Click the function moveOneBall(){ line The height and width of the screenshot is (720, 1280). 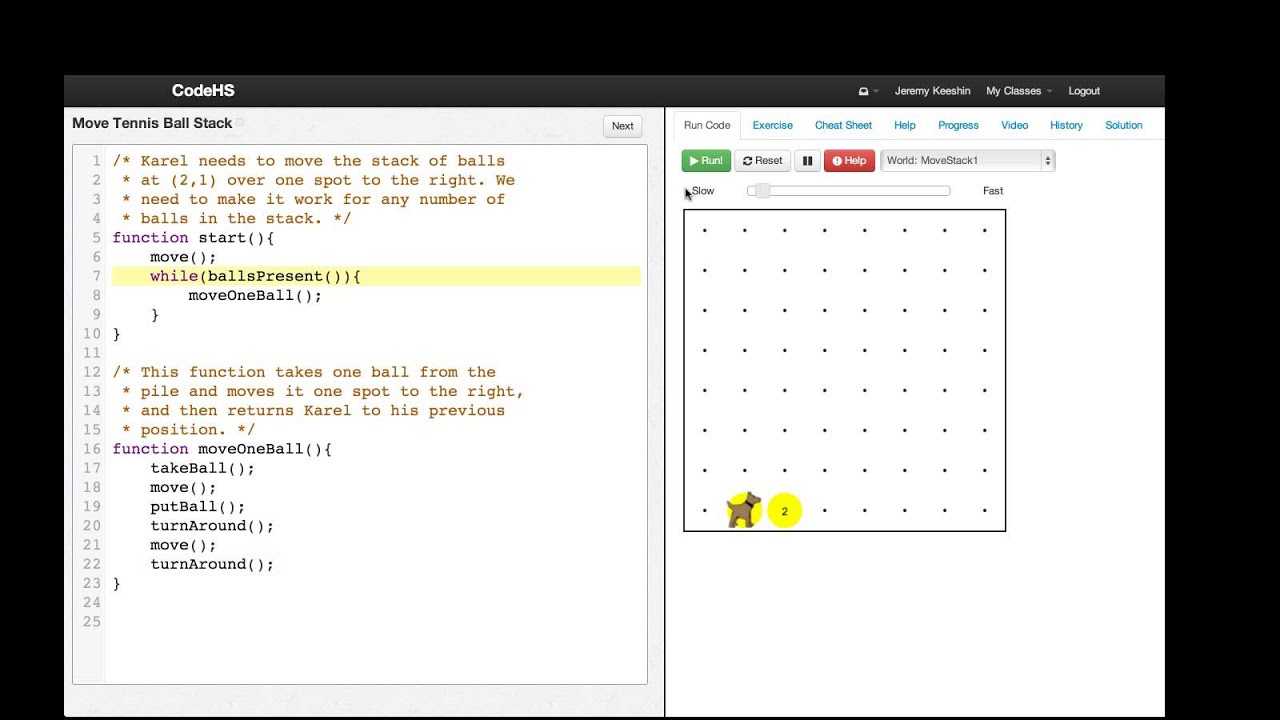click(222, 449)
